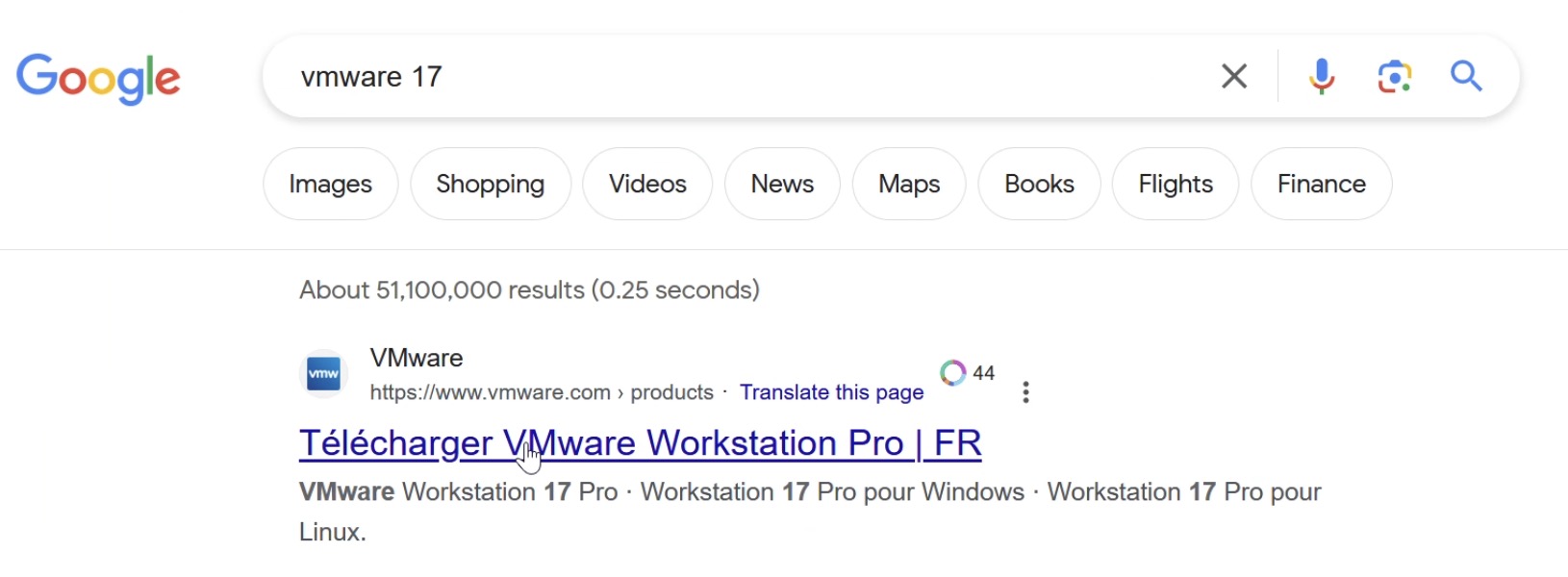Screen dimensions: 1568x577
Task: Click the blue magnifier search button
Action: pos(1466,76)
